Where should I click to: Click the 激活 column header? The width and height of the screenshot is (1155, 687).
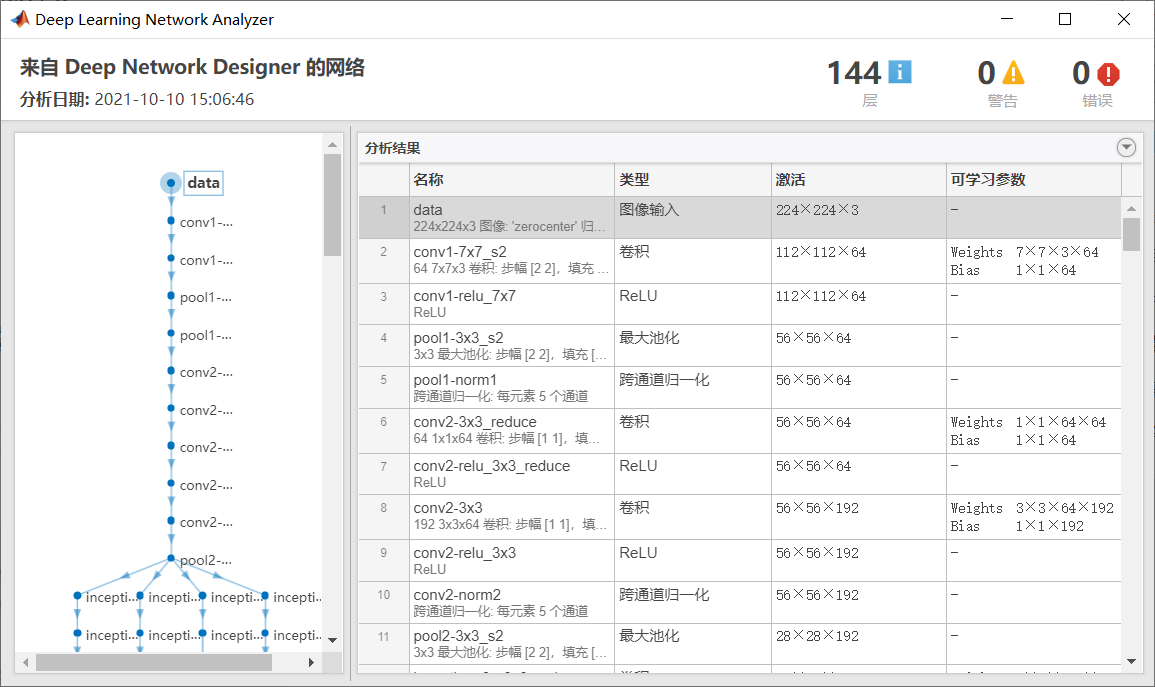point(859,180)
